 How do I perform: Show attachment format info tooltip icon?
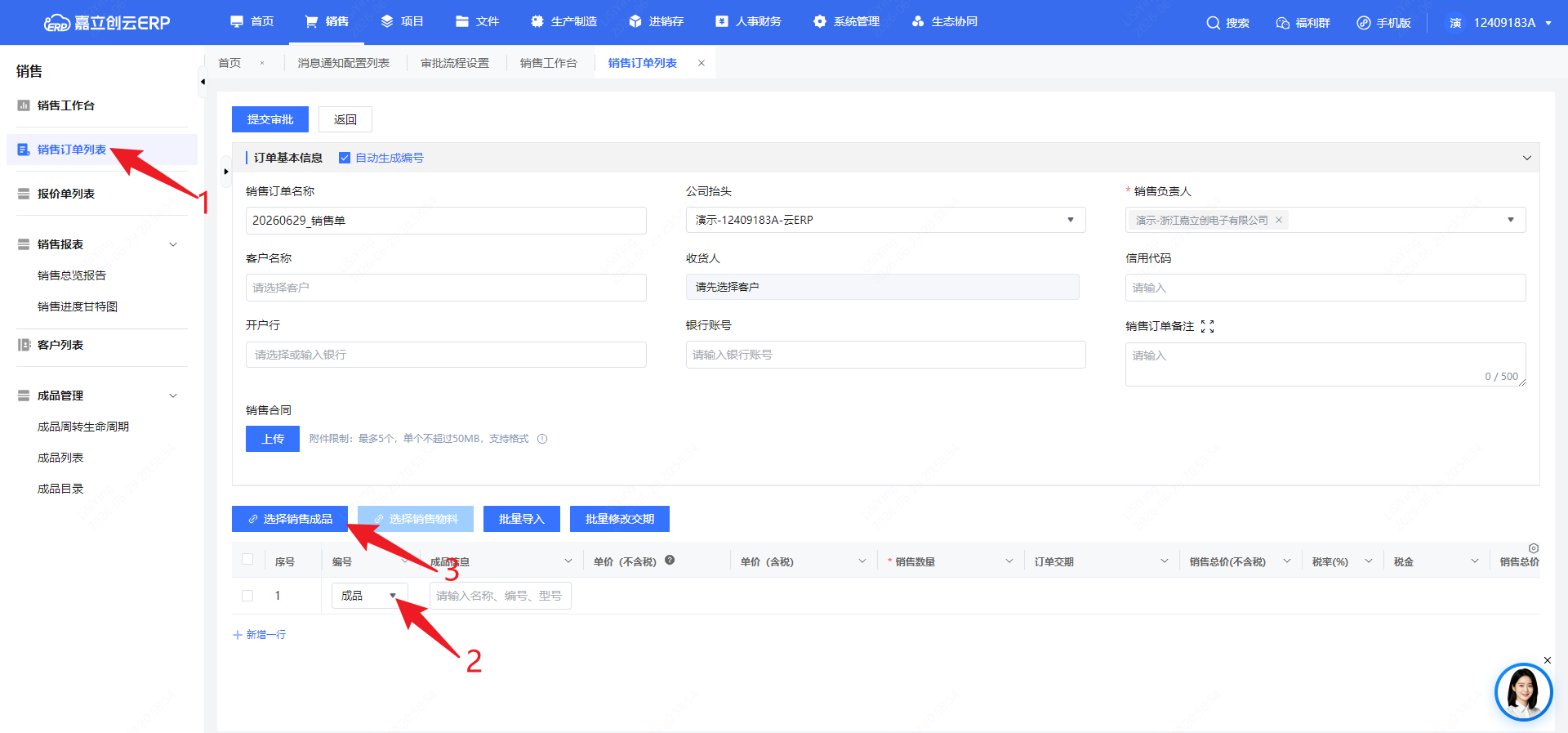click(542, 439)
